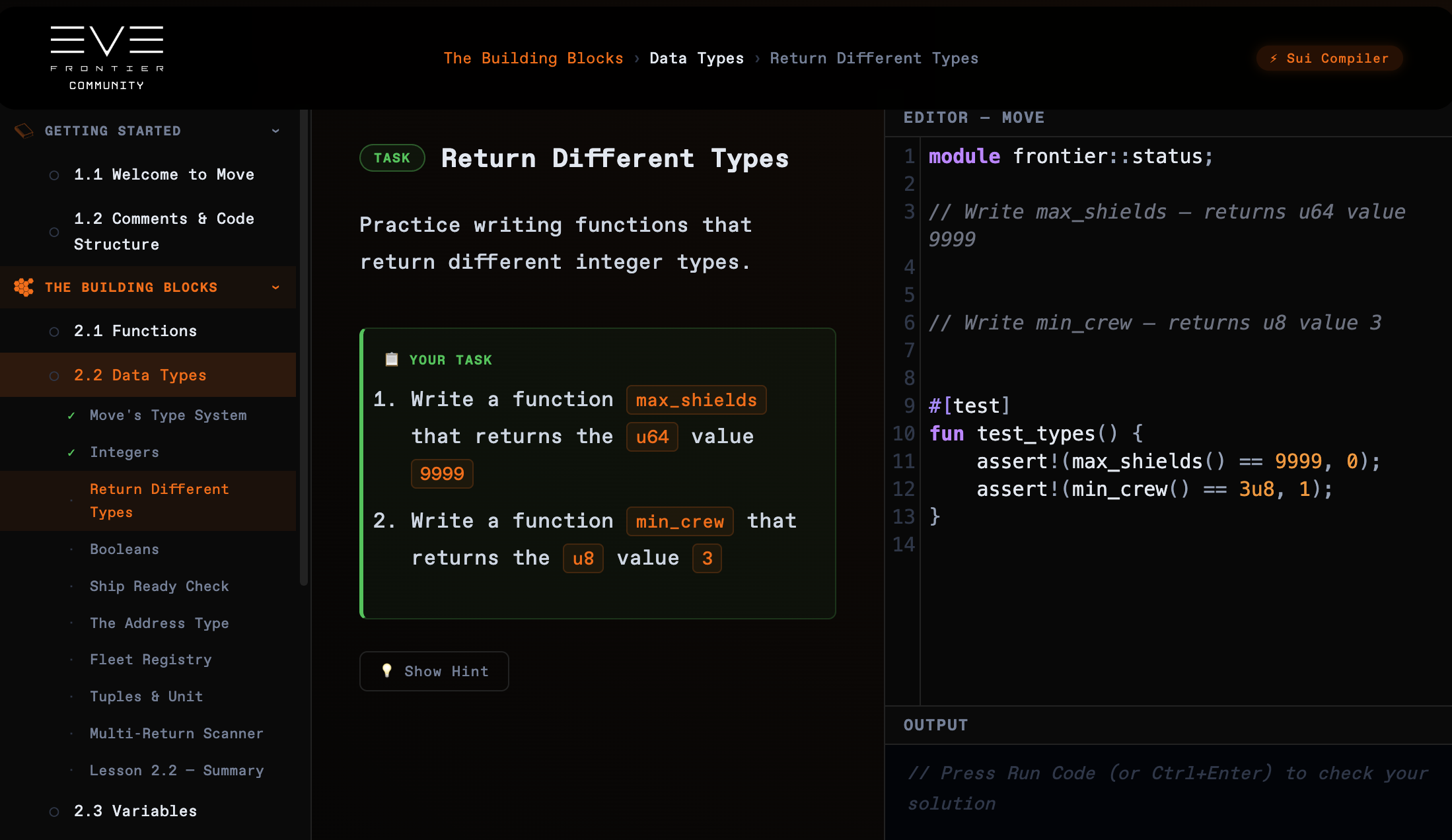The height and width of the screenshot is (840, 1452).
Task: Open the Ship Ready Check item
Action: click(x=159, y=586)
